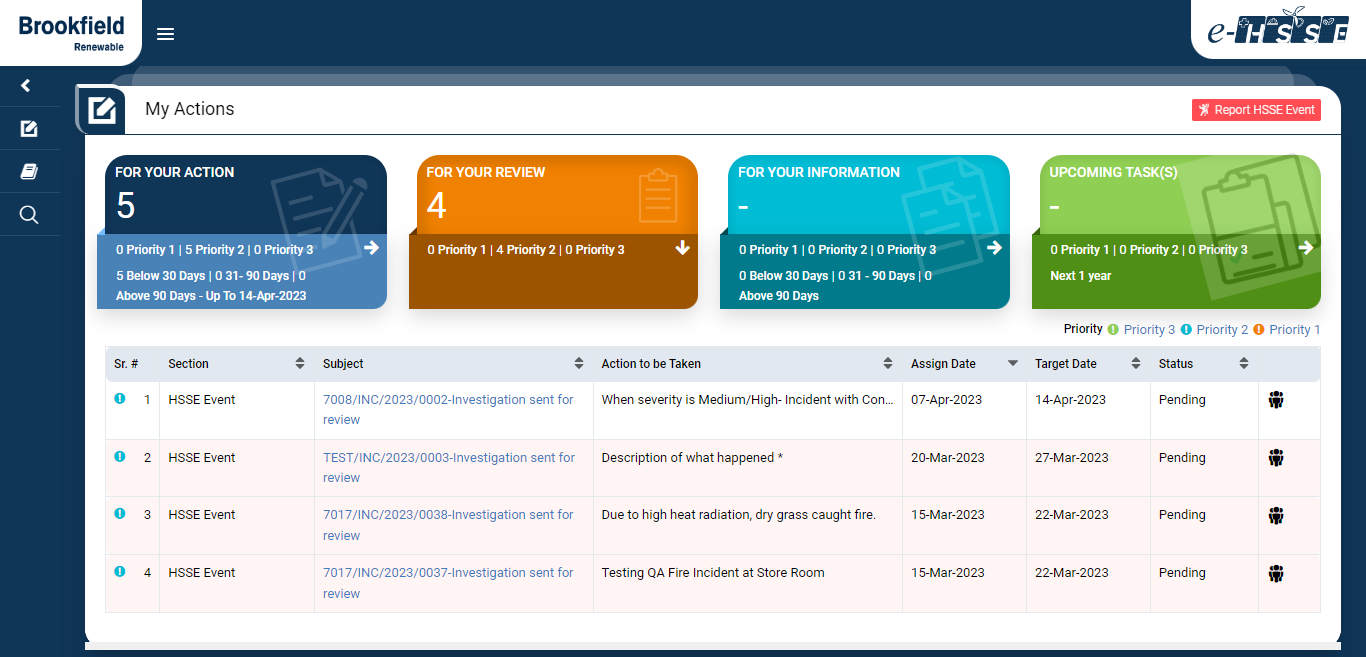Sort by Section column arrows
Image resolution: width=1366 pixels, height=657 pixels.
pyautogui.click(x=300, y=364)
